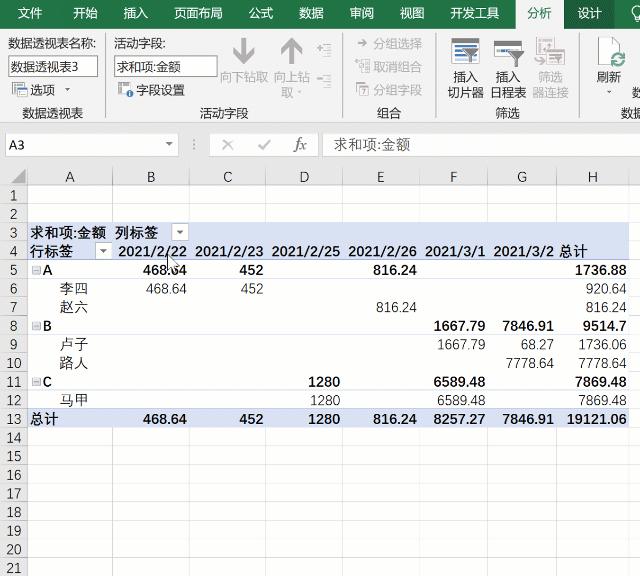Click the cell showing 7778.64 in column G
640x576 pixels.
click(x=522, y=363)
